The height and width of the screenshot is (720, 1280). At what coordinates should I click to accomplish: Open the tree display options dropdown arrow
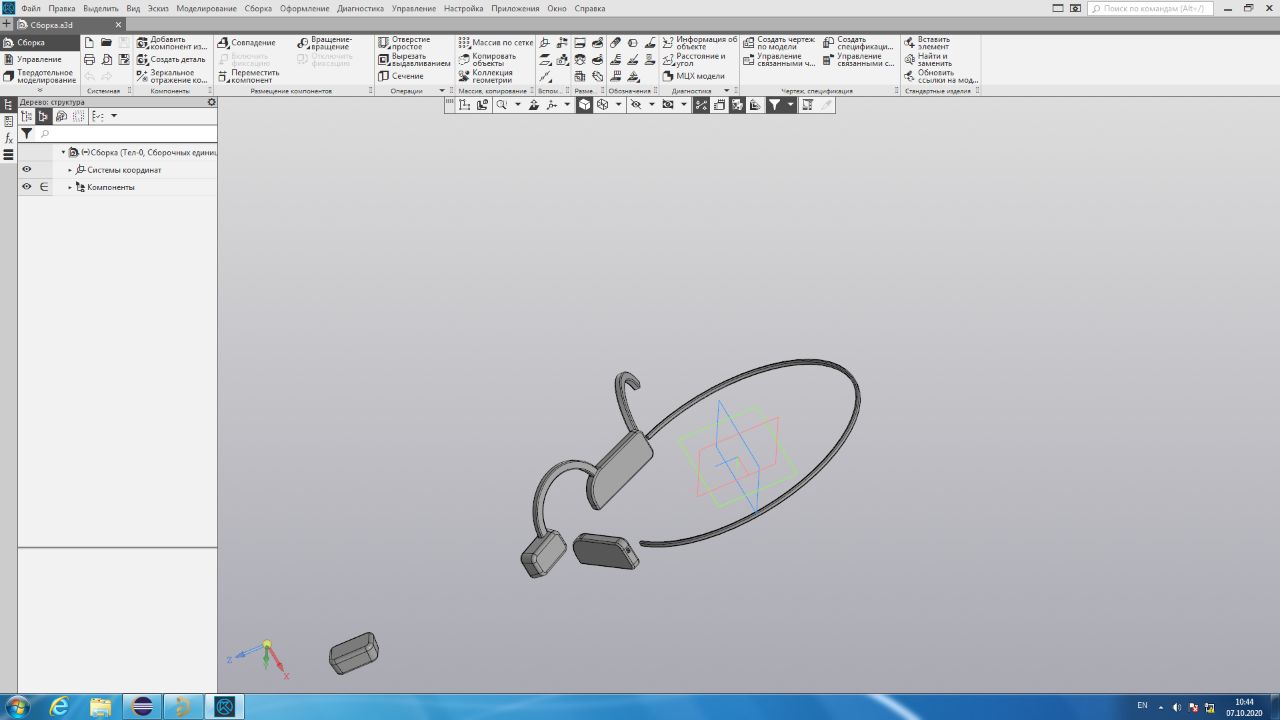point(114,116)
